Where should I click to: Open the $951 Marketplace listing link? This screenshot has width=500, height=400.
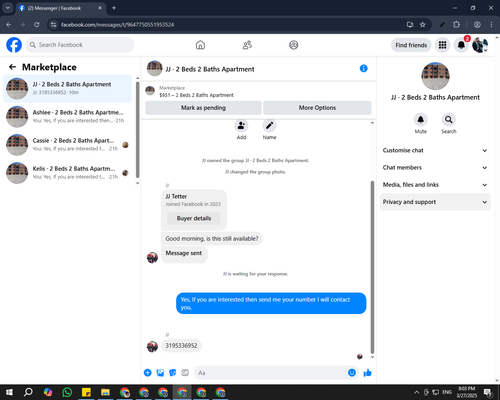tap(196, 95)
